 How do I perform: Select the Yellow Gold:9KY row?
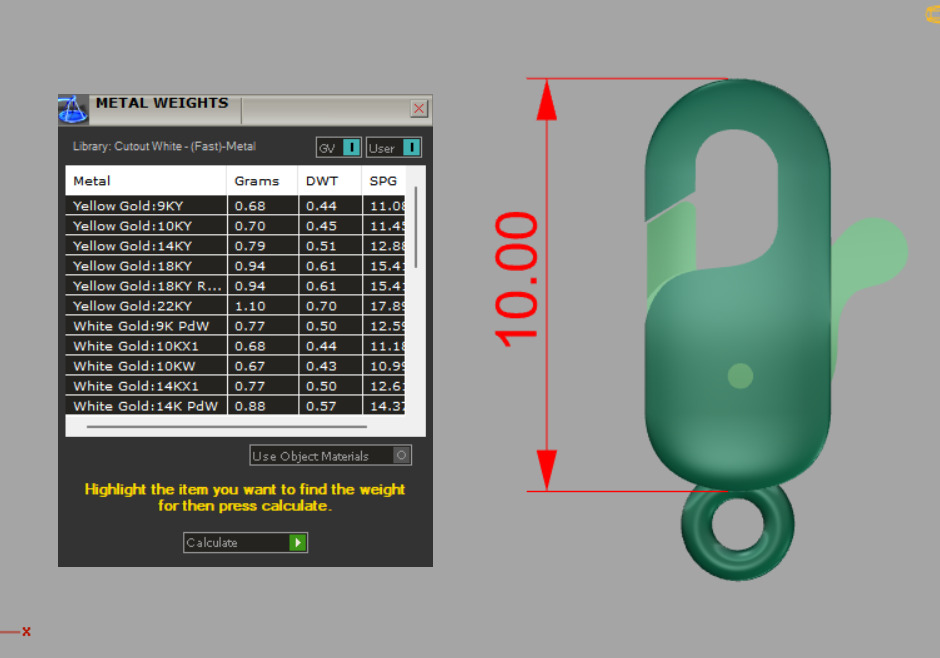235,206
